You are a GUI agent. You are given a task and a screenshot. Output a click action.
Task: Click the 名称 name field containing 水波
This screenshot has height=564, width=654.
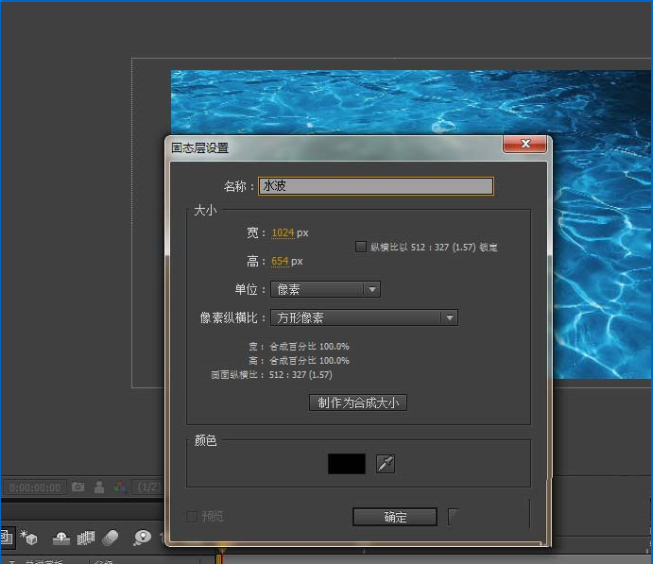point(375,186)
